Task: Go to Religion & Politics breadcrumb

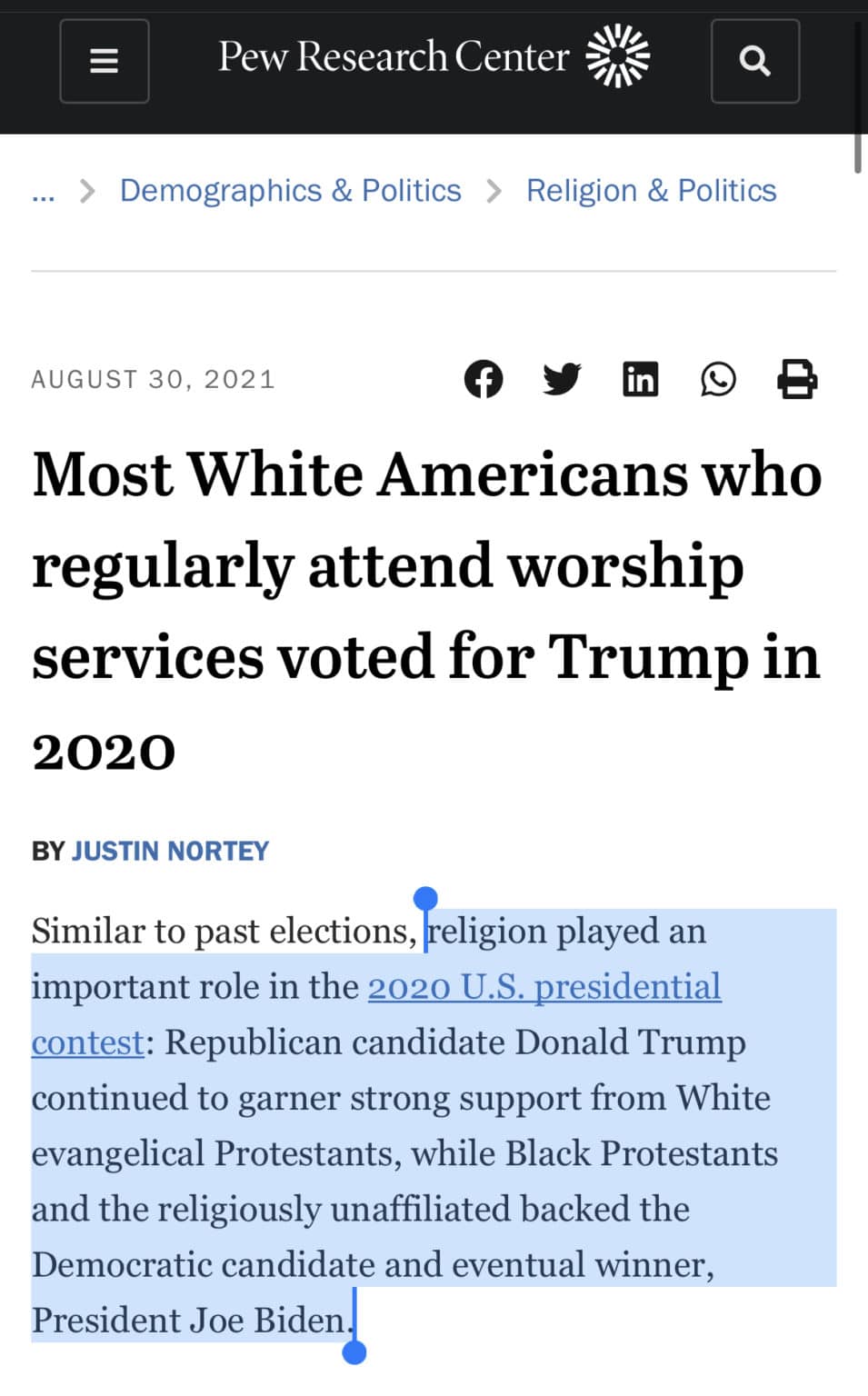Action: (x=652, y=191)
